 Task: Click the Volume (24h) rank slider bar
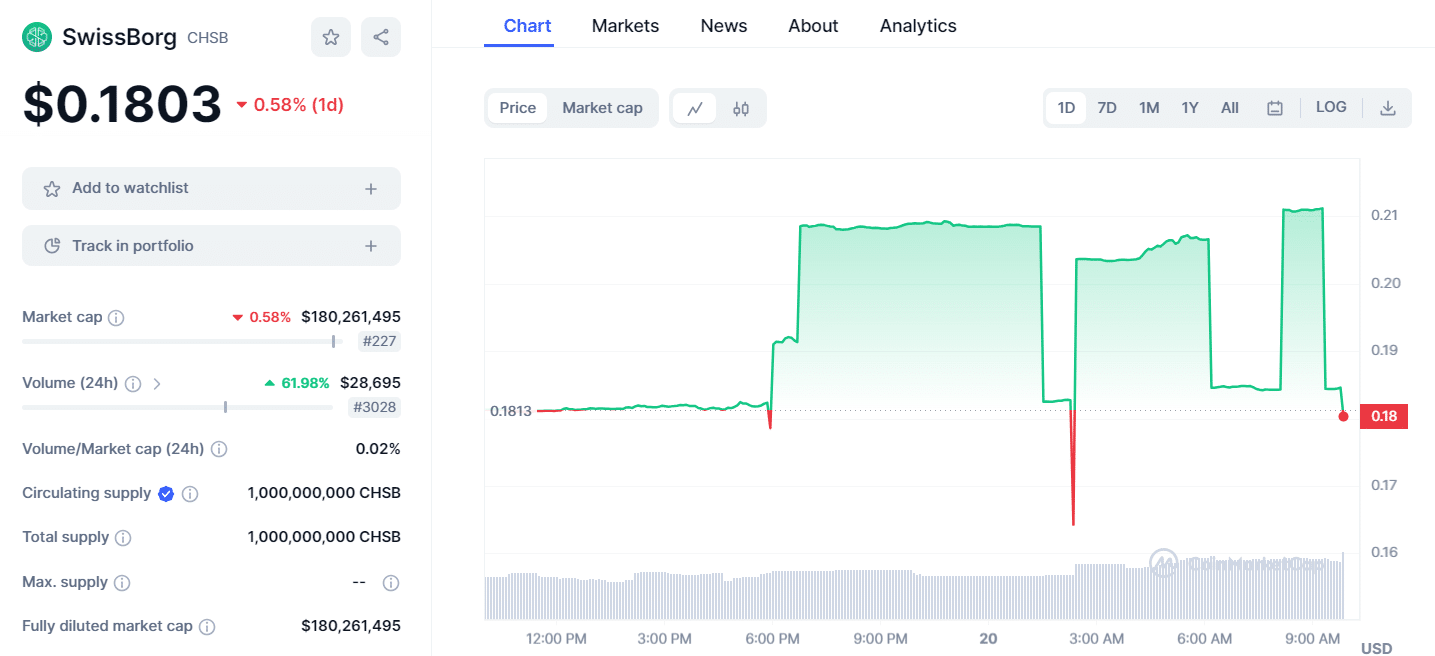(x=177, y=407)
